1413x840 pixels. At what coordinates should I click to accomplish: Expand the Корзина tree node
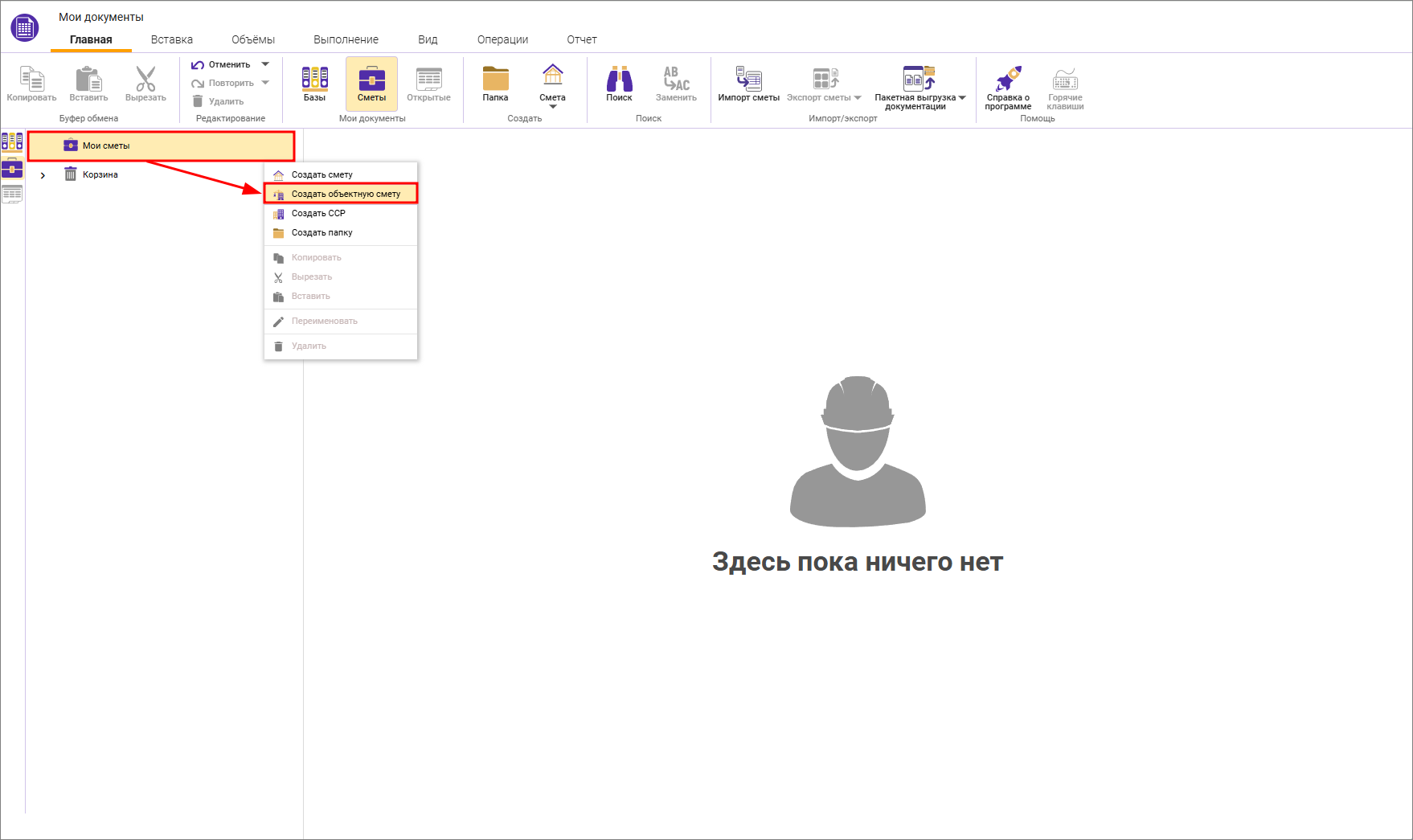tap(43, 174)
